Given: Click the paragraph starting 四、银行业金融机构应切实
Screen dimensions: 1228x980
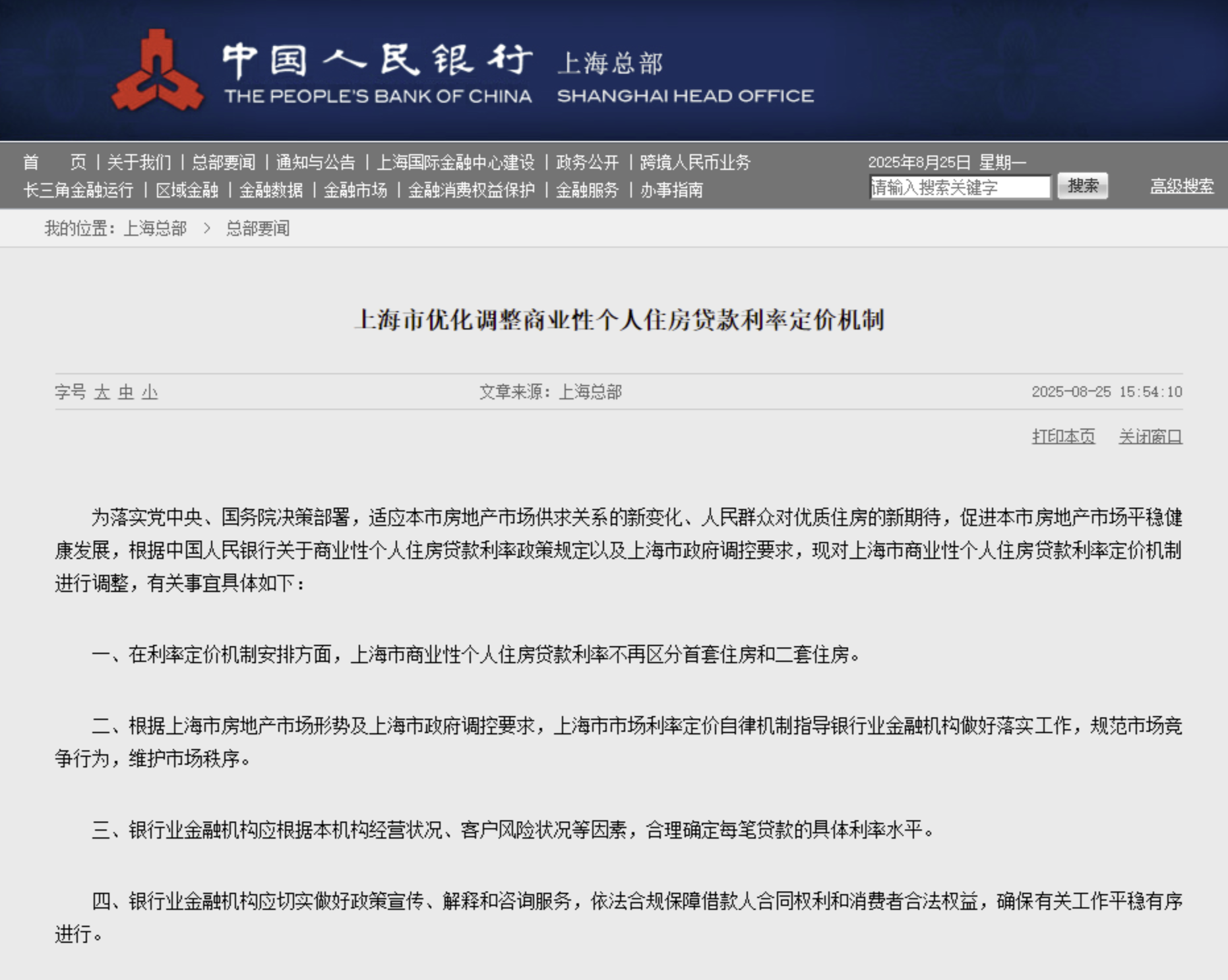Looking at the screenshot, I should pyautogui.click(x=619, y=917).
